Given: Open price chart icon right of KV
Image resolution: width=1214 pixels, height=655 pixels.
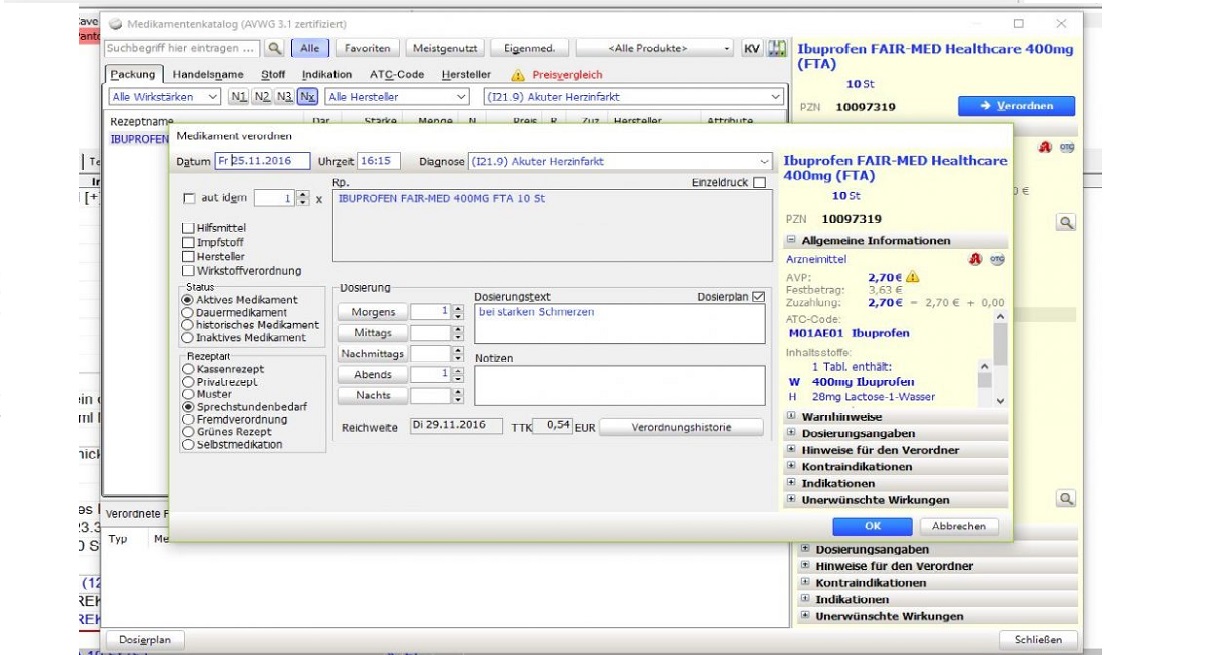Looking at the screenshot, I should point(776,48).
